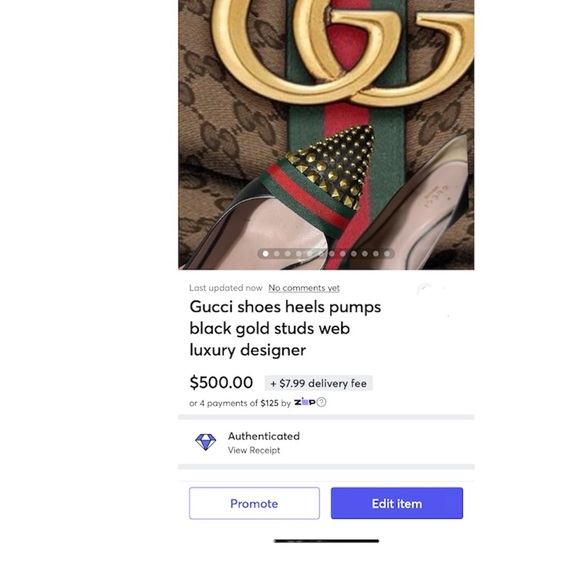Click the blue Authenticated diamond icon
This screenshot has height=580, width=580.
(206, 442)
